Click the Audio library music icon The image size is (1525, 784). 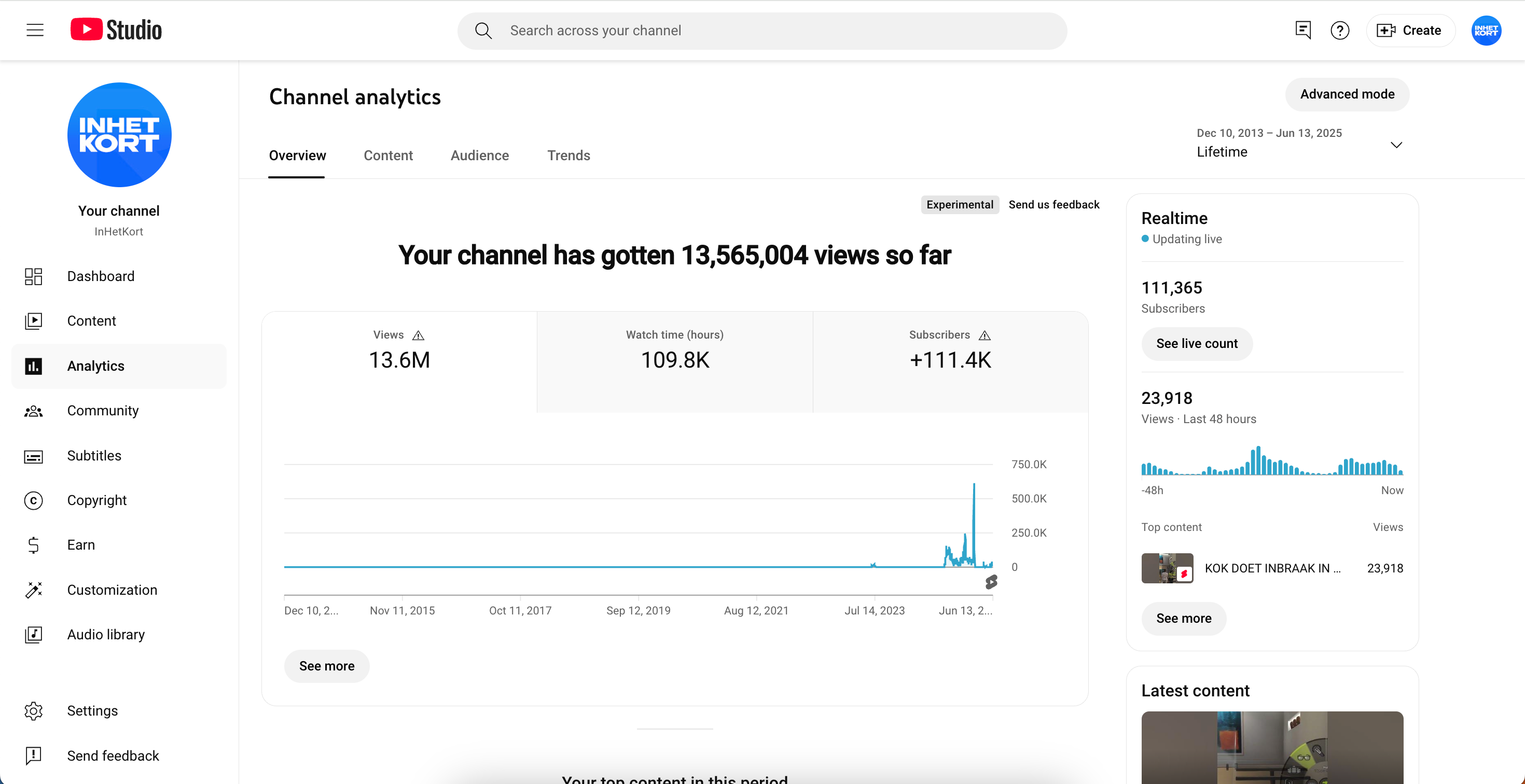point(33,634)
